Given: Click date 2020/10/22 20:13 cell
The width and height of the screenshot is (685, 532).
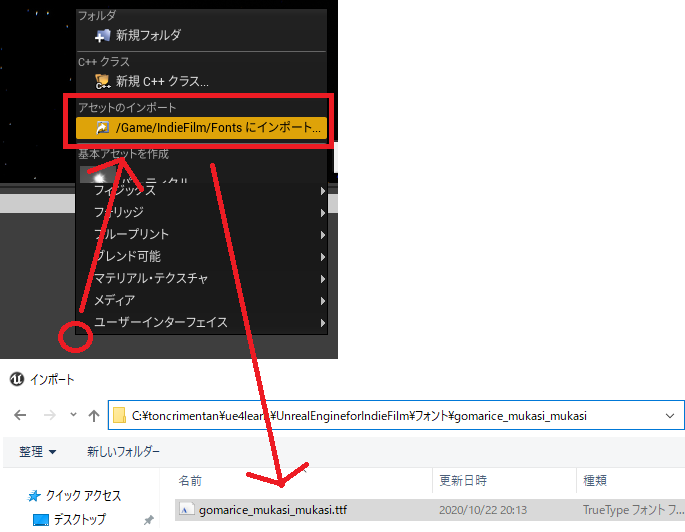Looking at the screenshot, I should (x=483, y=510).
